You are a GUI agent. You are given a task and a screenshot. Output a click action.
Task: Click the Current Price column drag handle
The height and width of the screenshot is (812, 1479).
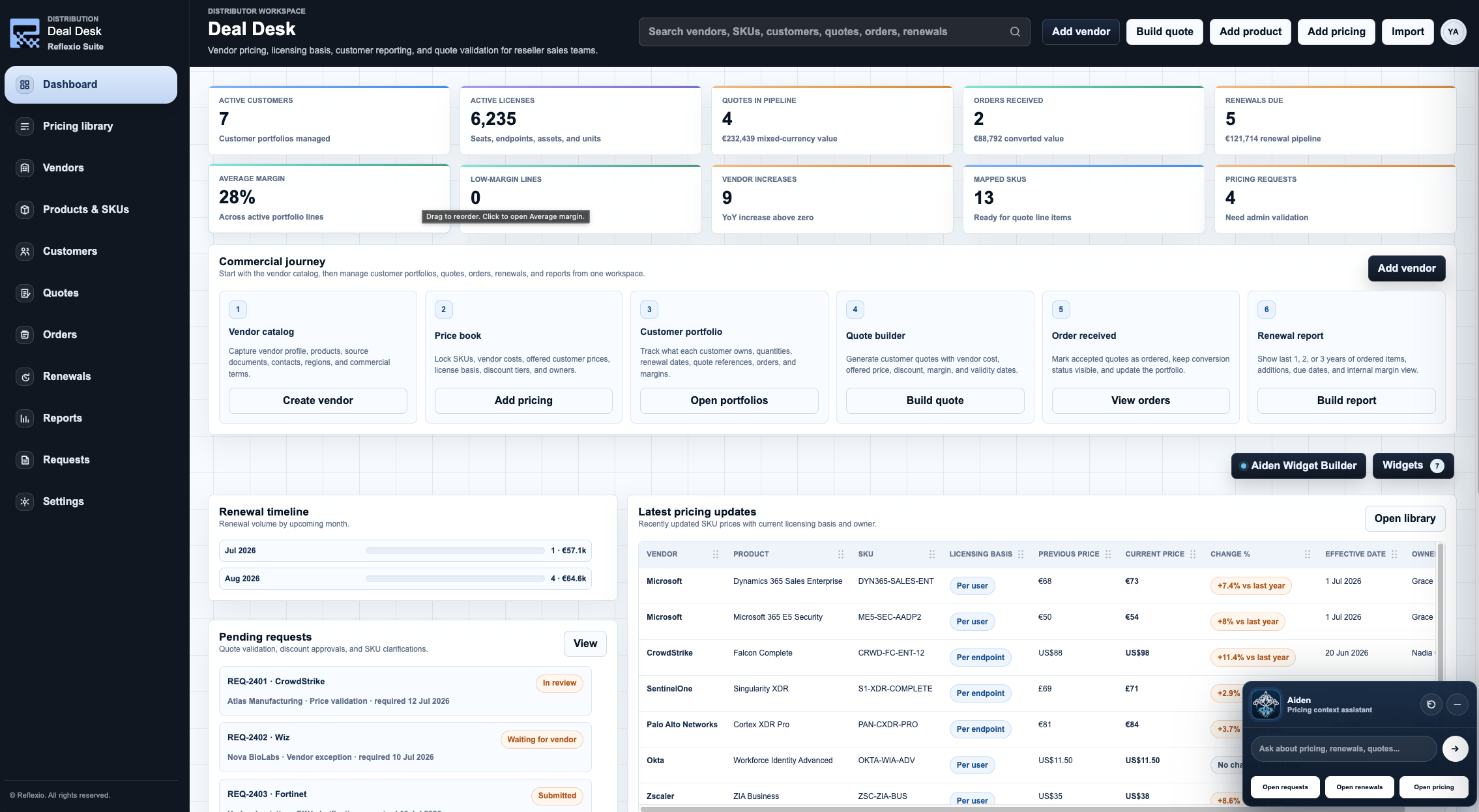1192,555
